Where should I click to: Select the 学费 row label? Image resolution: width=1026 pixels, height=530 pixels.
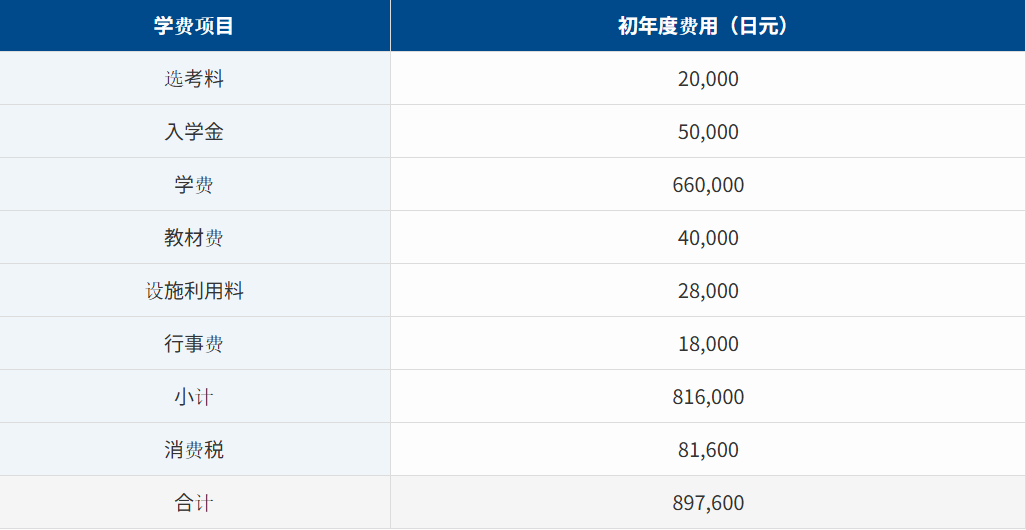[194, 185]
